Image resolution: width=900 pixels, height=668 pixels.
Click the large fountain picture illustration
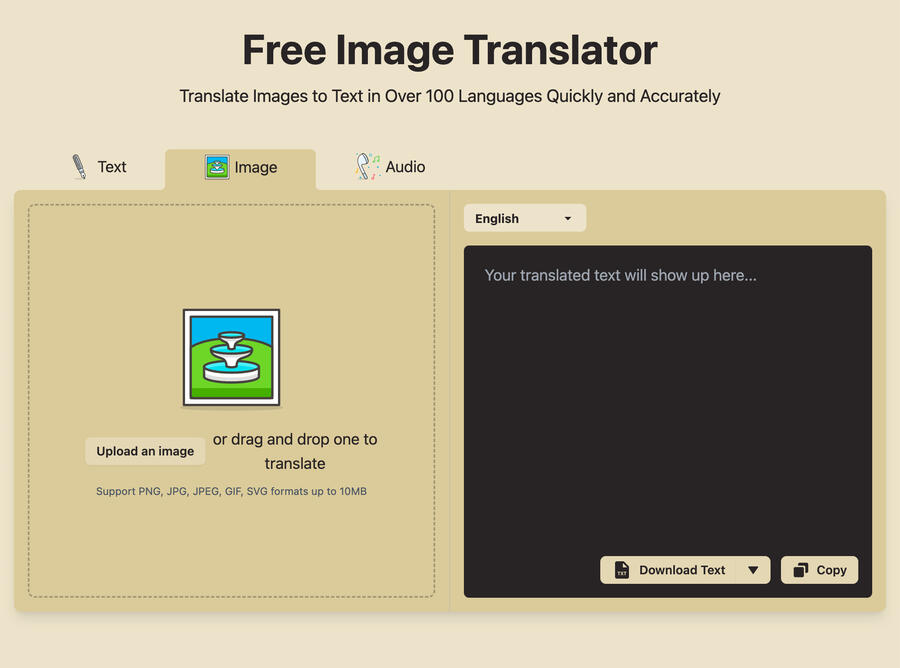[x=231, y=357]
